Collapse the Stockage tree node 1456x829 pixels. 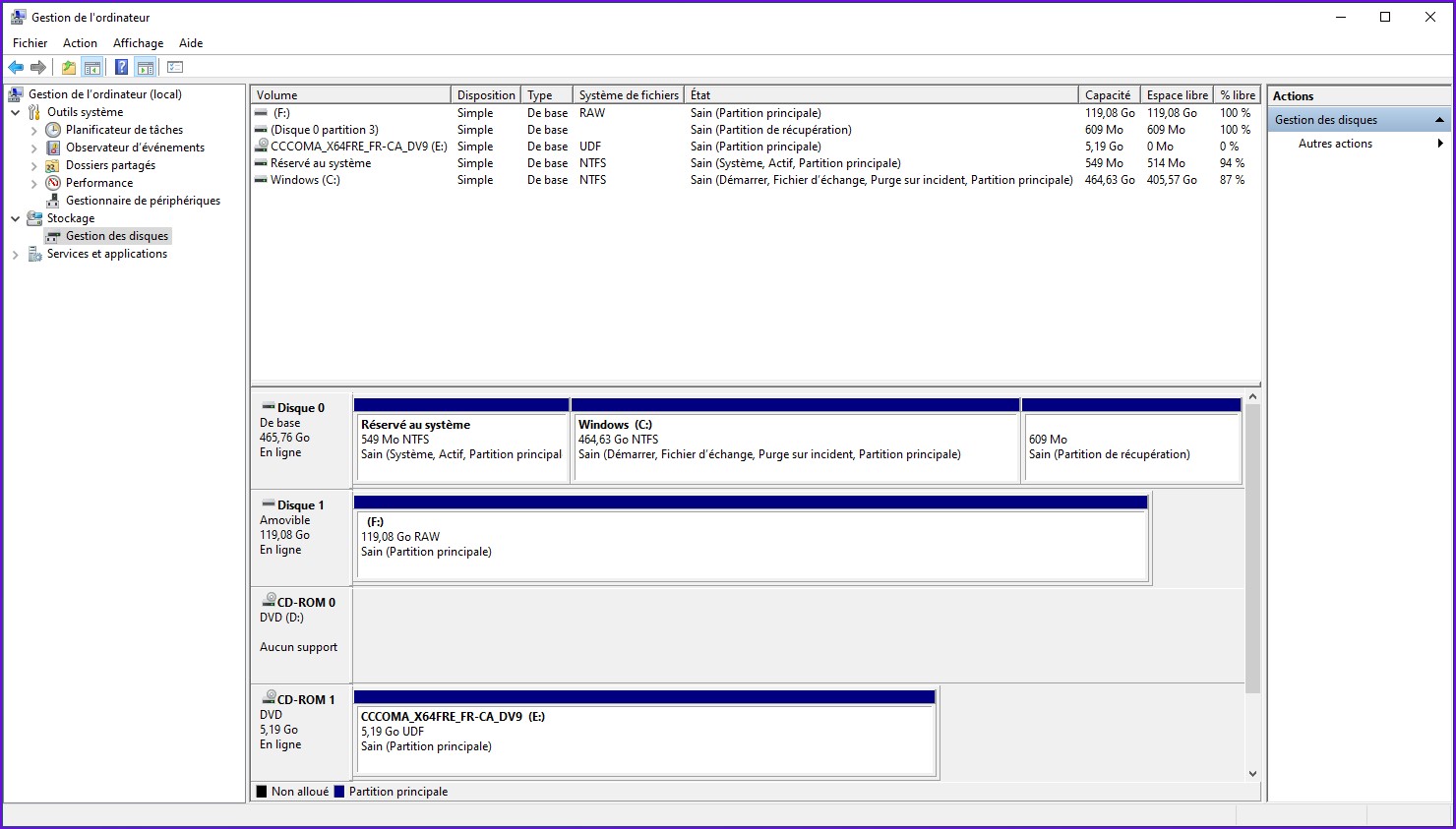(x=16, y=219)
